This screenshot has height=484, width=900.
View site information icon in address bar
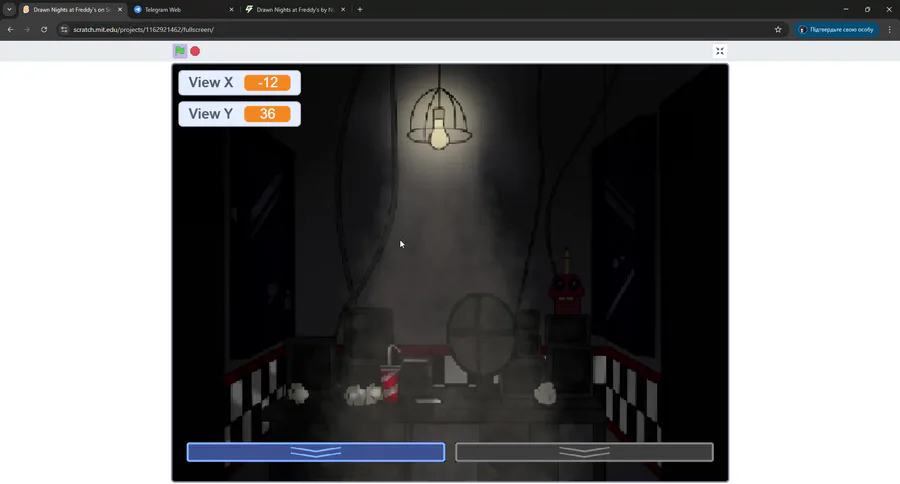pos(64,29)
